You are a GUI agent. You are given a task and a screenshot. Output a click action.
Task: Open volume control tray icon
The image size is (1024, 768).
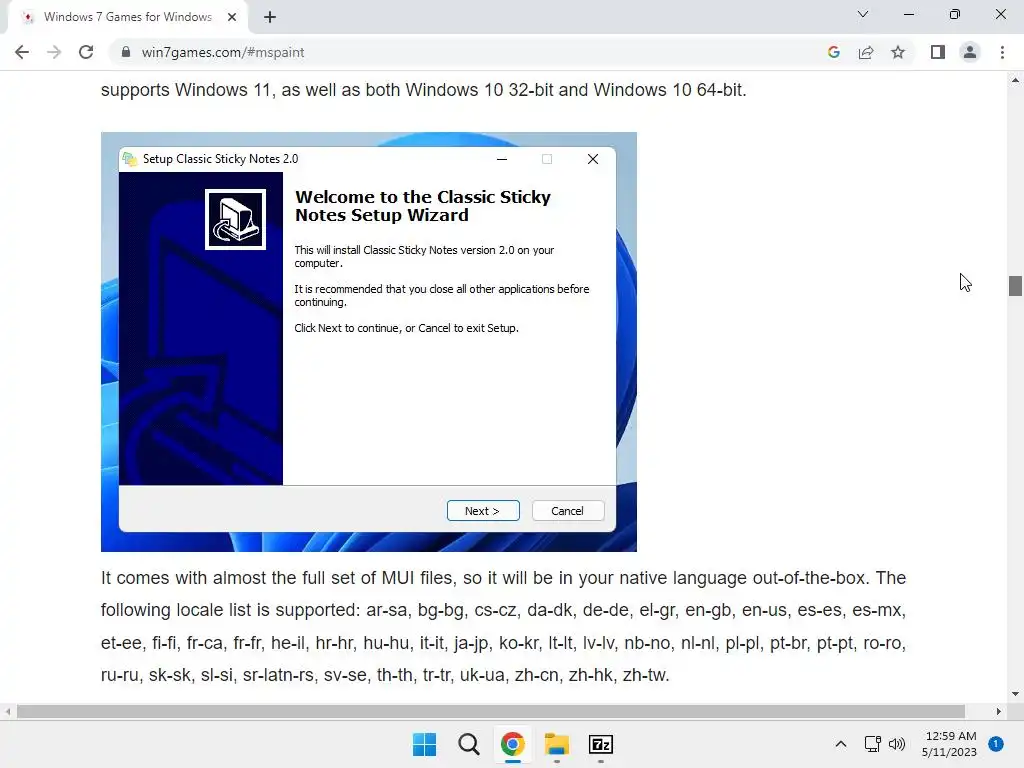tap(897, 744)
